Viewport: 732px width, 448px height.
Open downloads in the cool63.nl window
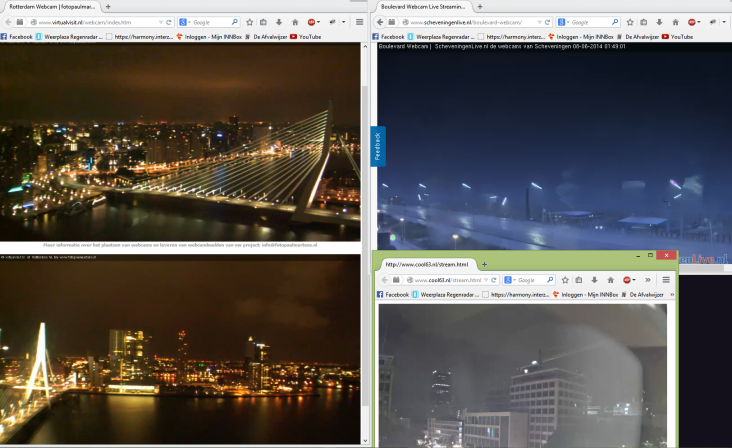[594, 280]
